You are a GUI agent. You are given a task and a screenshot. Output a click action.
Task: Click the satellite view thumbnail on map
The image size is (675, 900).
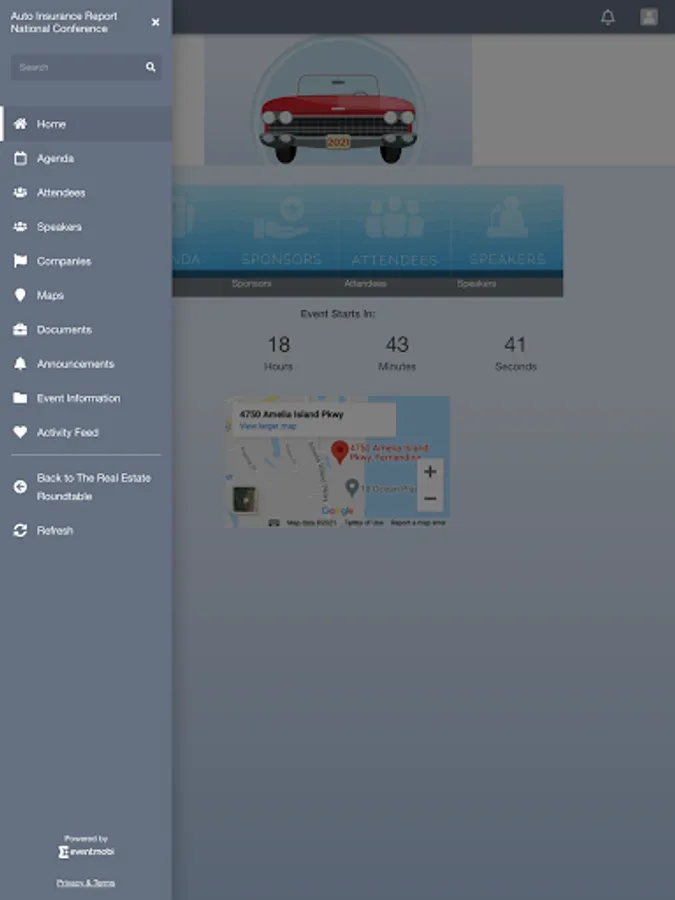[245, 499]
